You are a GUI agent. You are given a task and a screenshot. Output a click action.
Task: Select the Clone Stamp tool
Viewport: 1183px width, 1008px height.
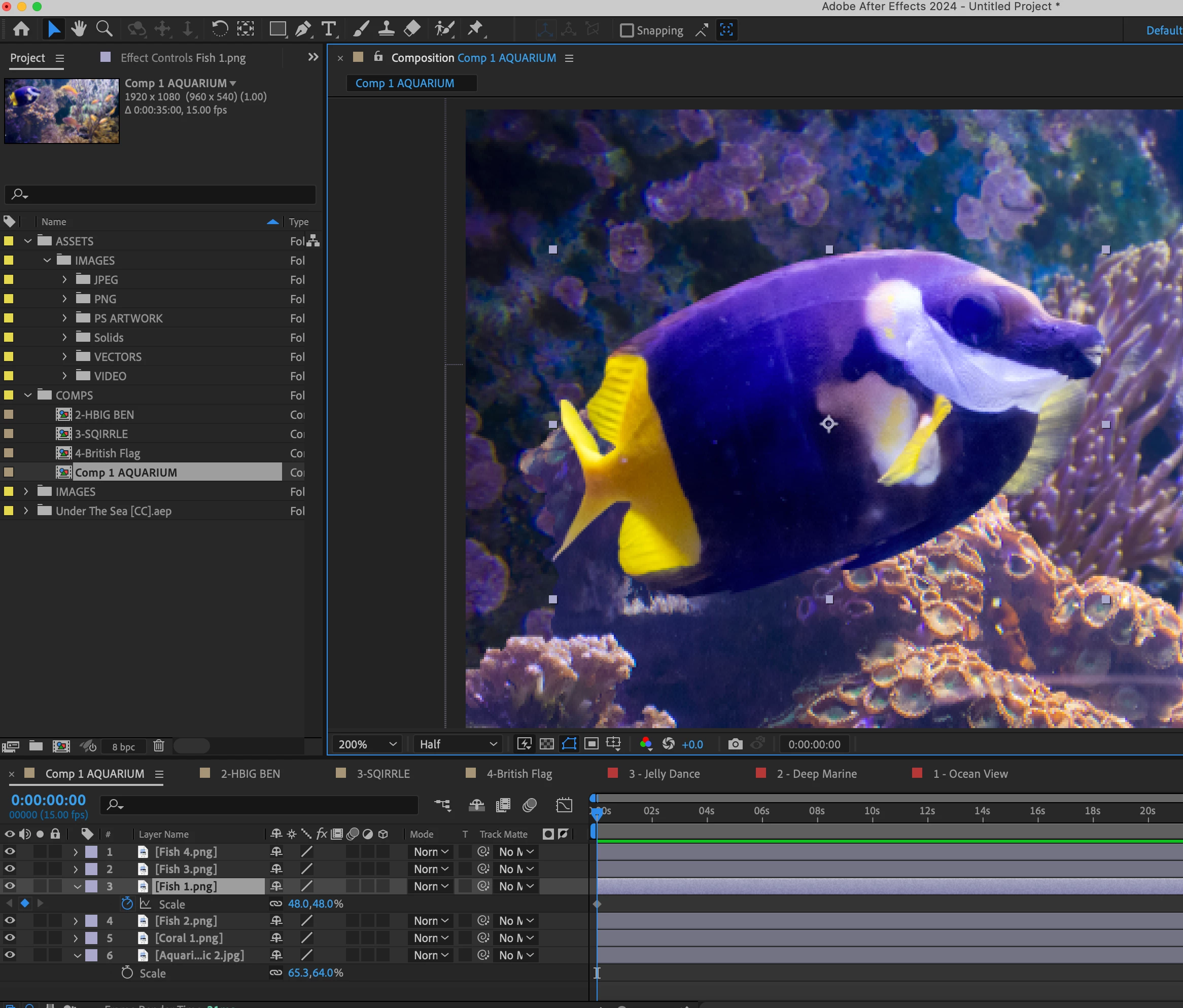387,29
